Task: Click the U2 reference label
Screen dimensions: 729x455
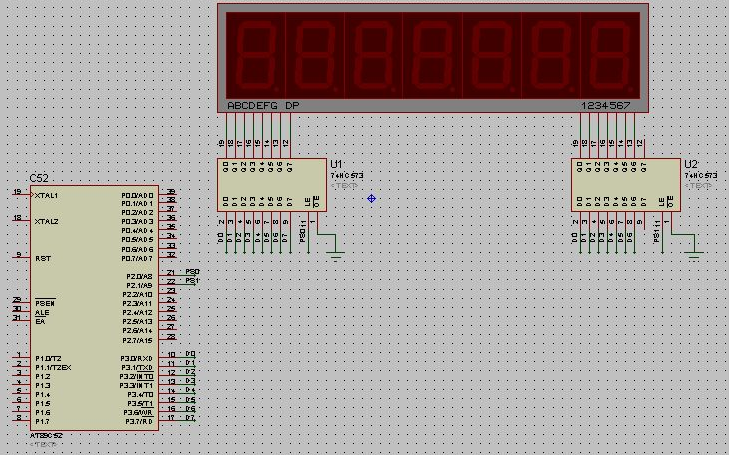Action: [x=691, y=164]
